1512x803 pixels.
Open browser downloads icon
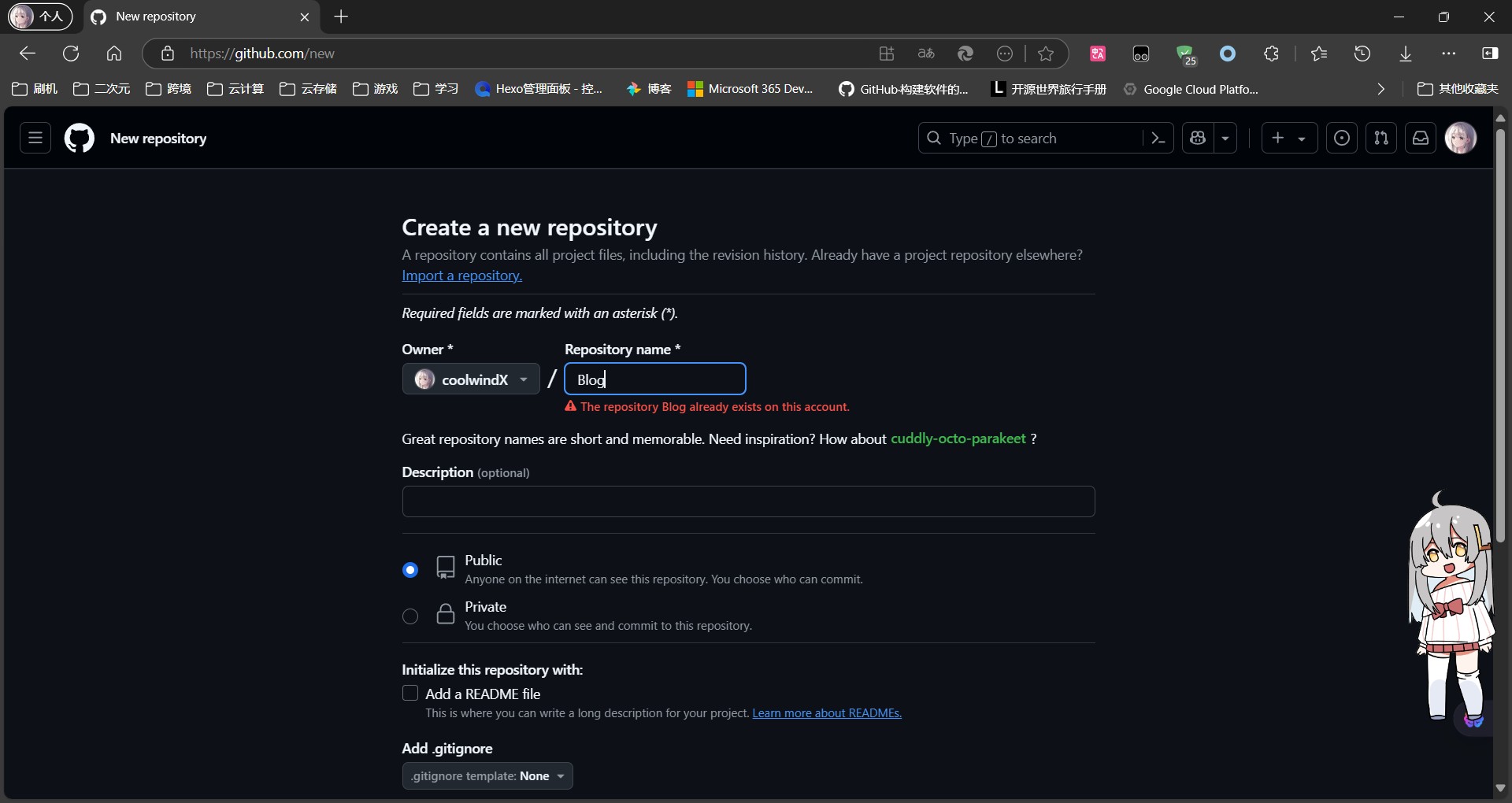click(x=1406, y=54)
